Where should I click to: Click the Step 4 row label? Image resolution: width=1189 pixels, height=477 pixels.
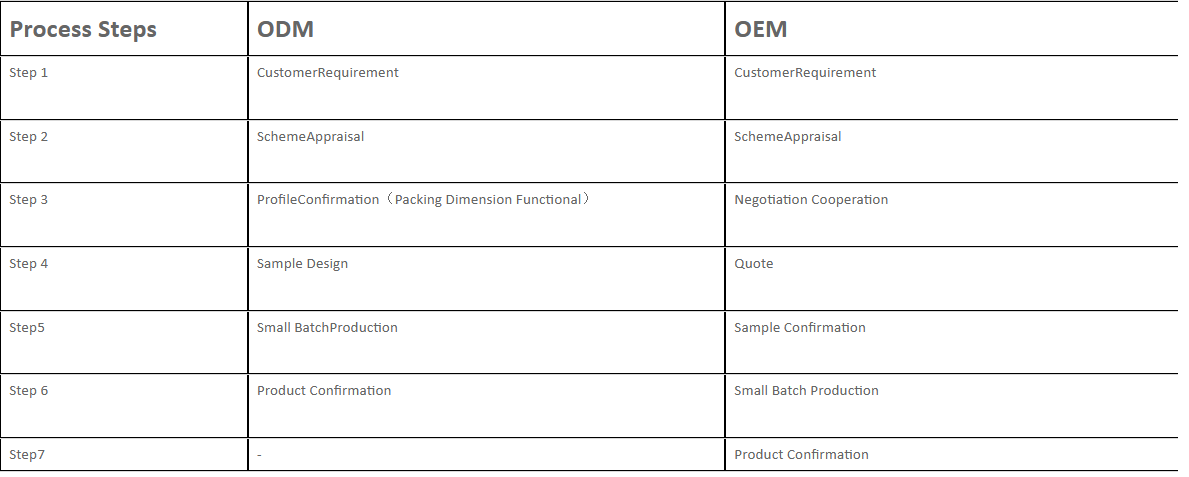click(29, 264)
